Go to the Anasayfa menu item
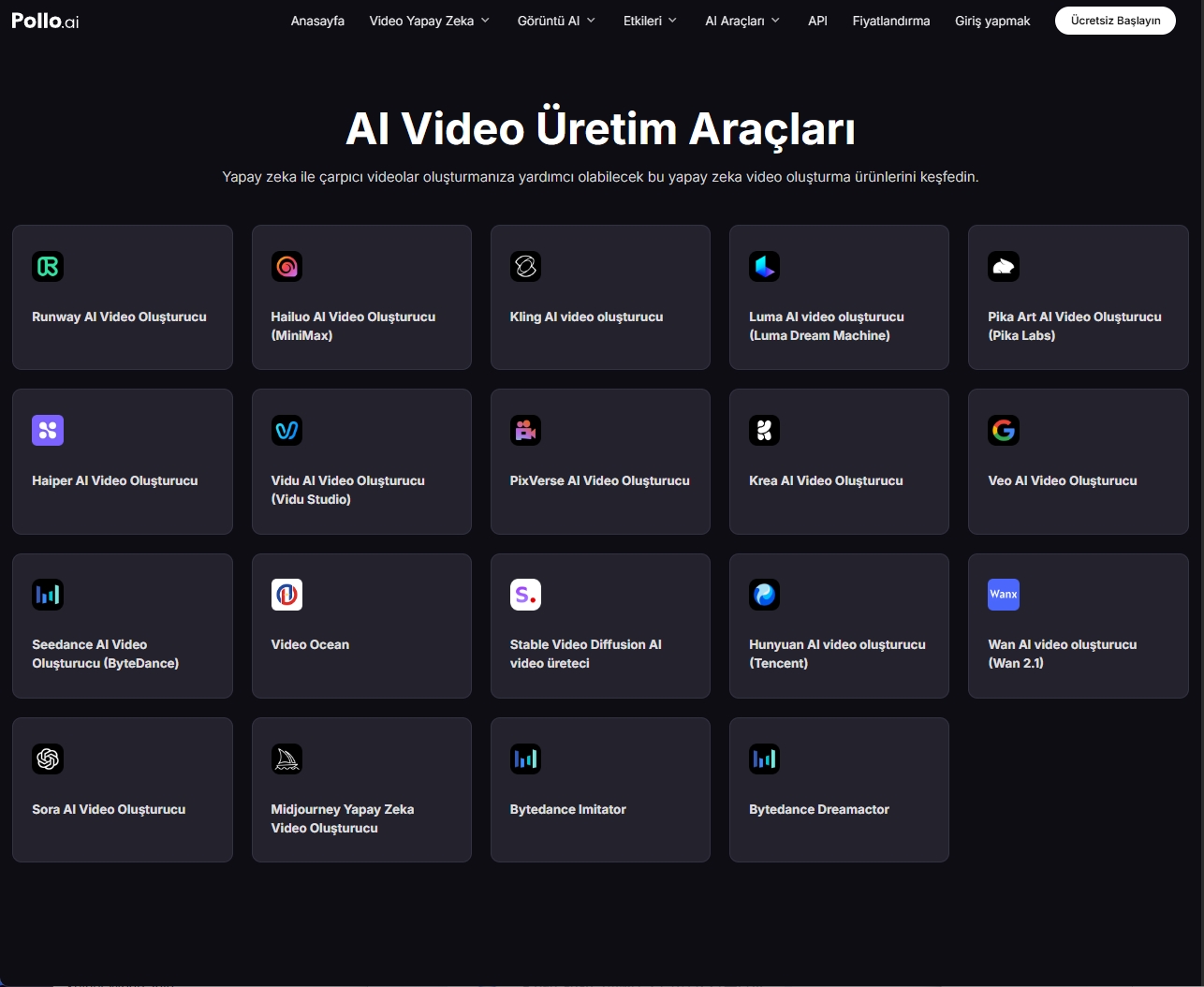The width and height of the screenshot is (1204, 987). (317, 21)
